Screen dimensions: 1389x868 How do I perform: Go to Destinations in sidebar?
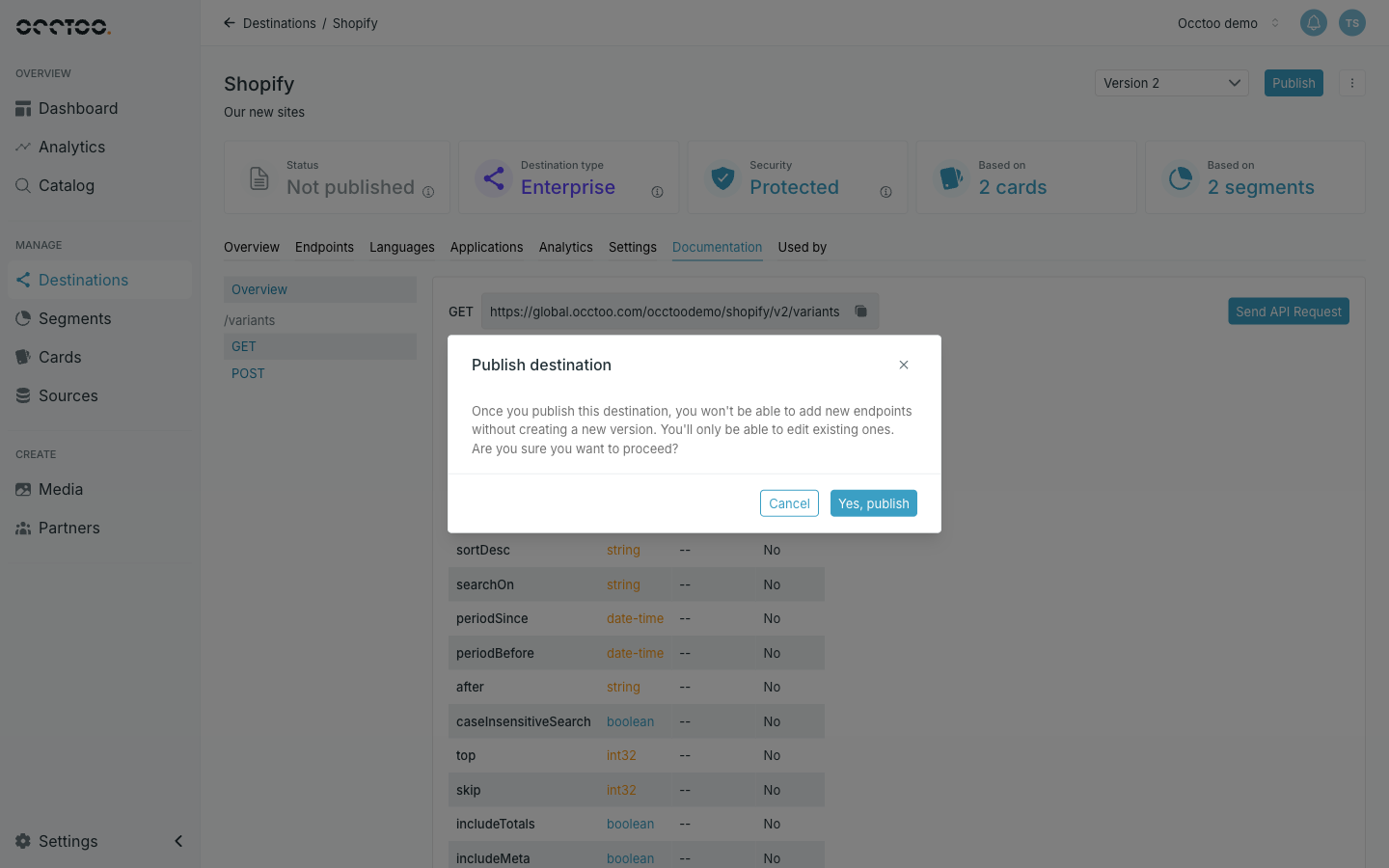click(99, 280)
